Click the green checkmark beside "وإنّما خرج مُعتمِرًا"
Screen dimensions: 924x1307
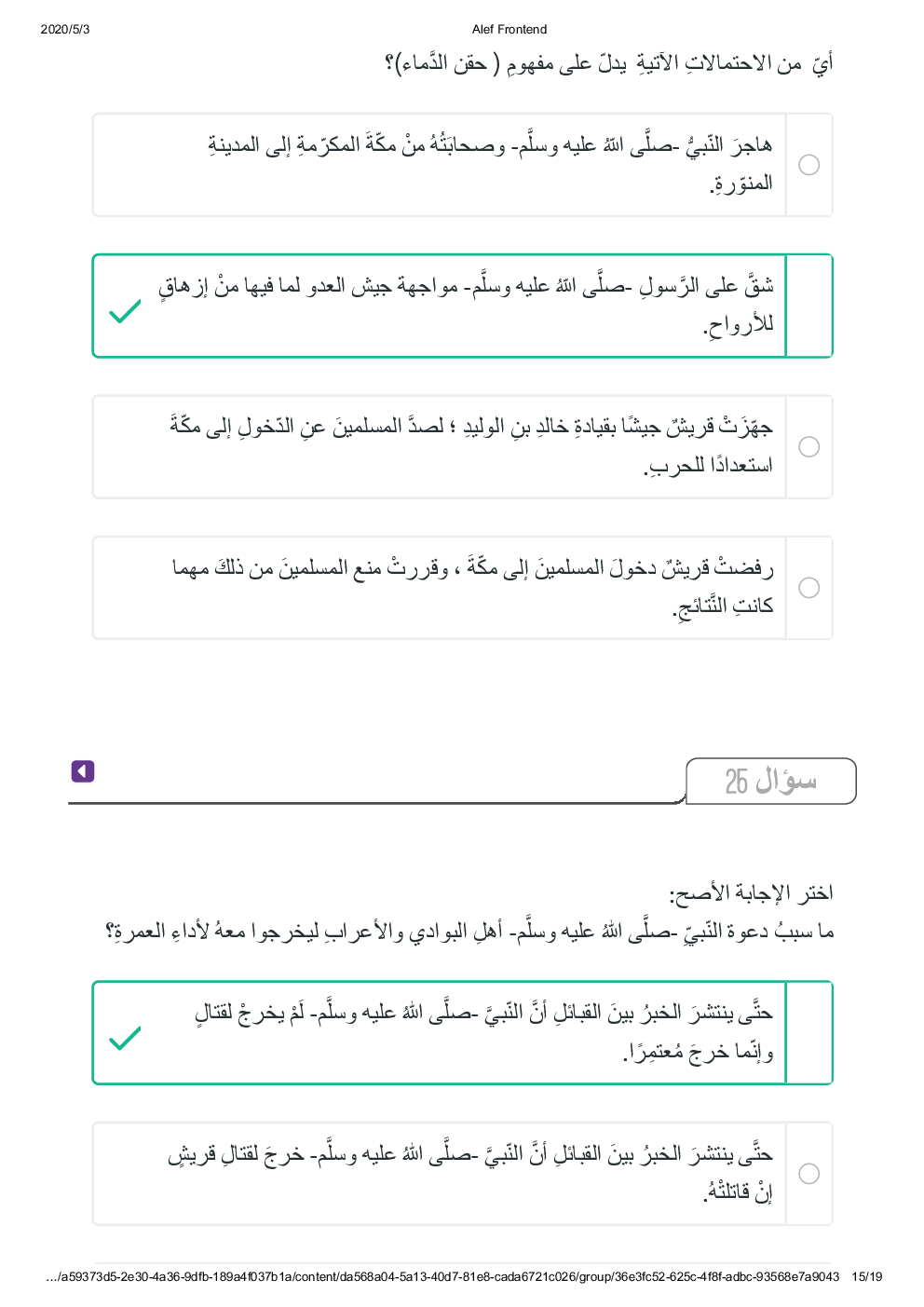tap(125, 1038)
